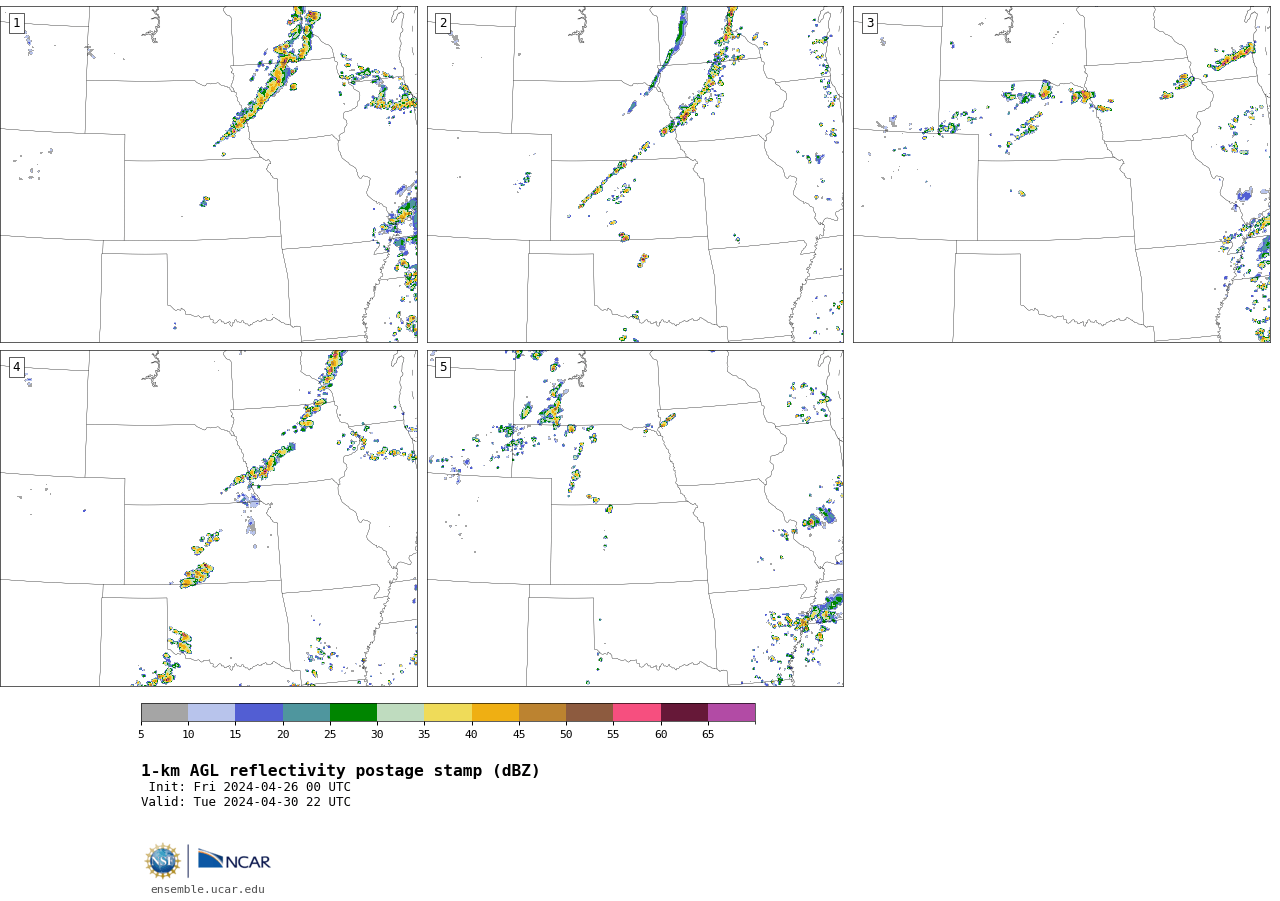Click the ensemble.ucar.edu text
Screen dimensions: 1280x901
pos(208,889)
